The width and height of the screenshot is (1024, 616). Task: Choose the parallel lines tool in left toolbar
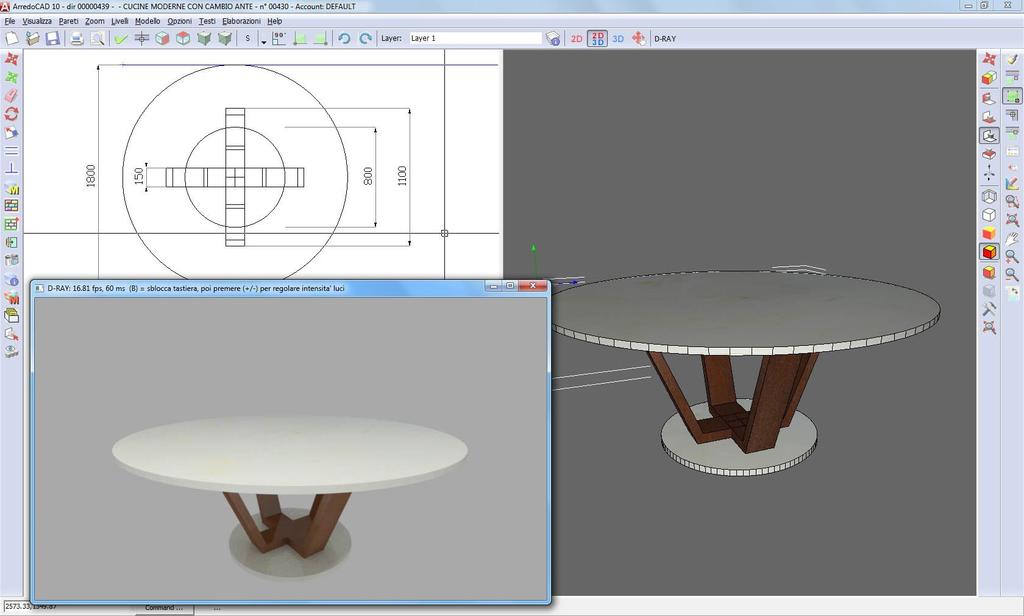click(11, 150)
